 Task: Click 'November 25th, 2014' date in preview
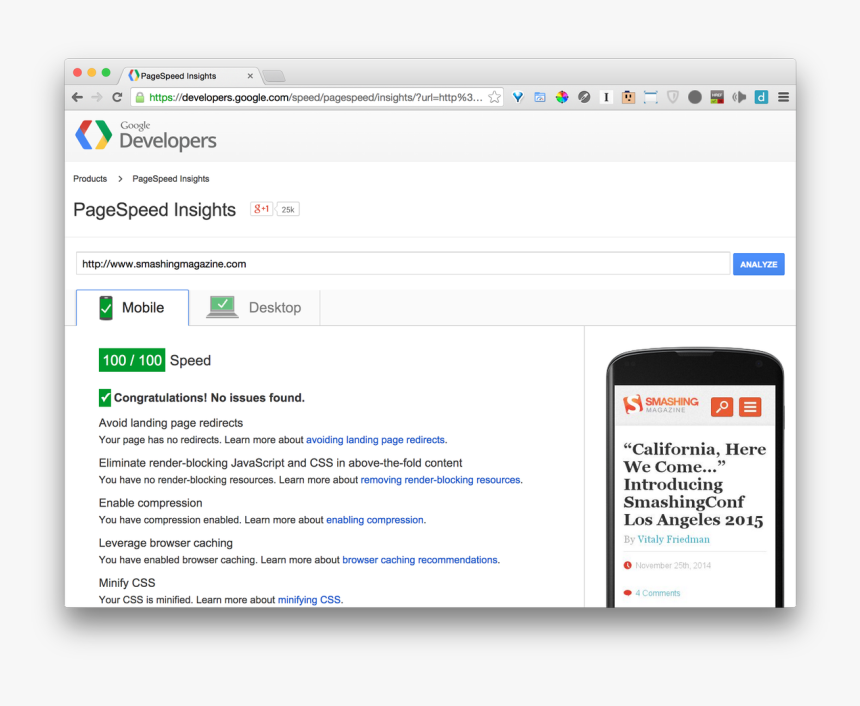click(673, 566)
